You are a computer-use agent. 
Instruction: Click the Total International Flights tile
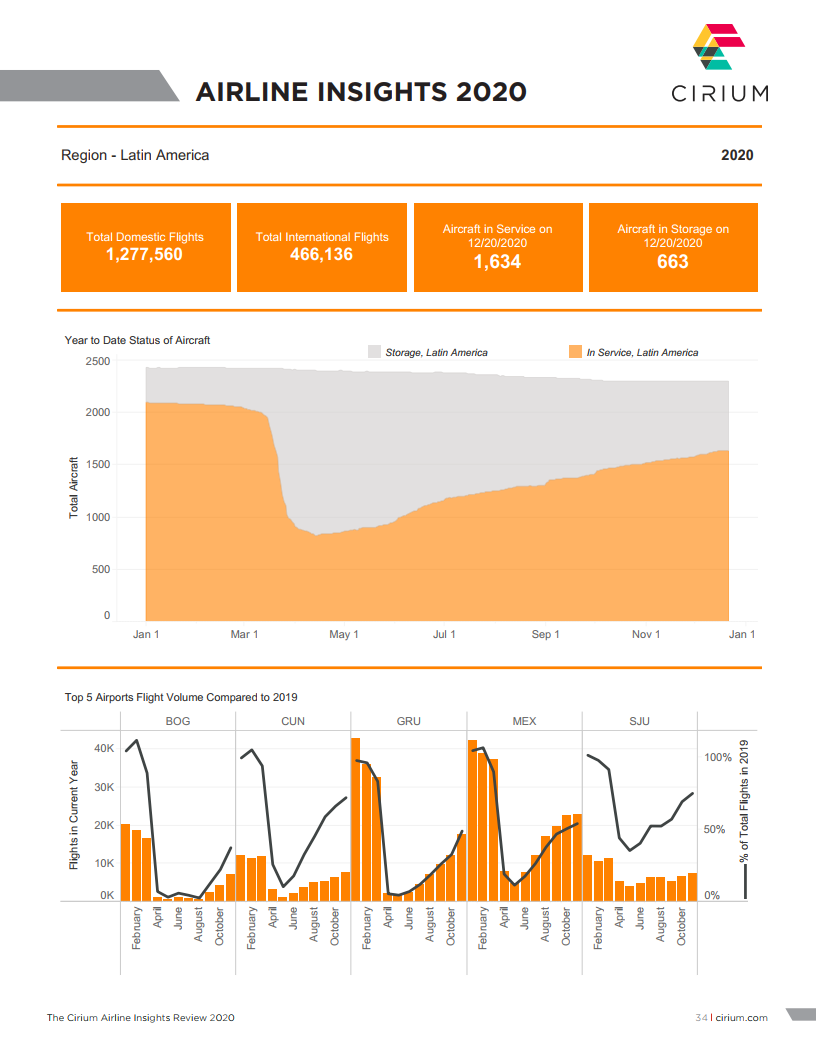321,247
